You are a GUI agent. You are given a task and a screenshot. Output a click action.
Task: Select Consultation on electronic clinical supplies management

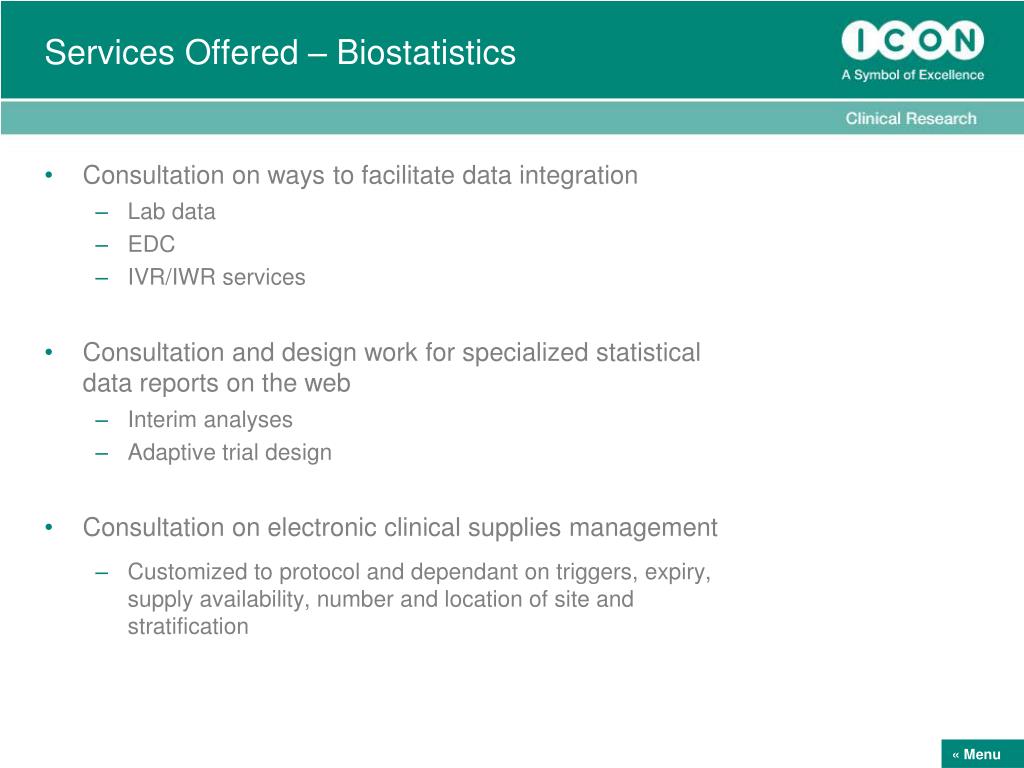tap(400, 528)
